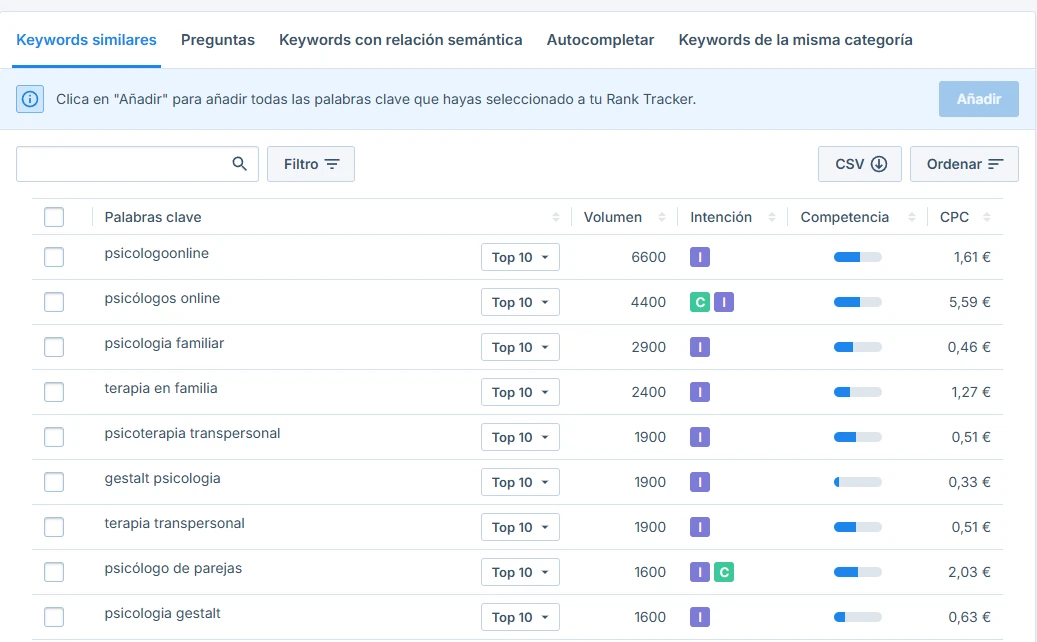This screenshot has height=642, width=1037.
Task: Tick the select-all checkbox in the header
Action: 54,217
